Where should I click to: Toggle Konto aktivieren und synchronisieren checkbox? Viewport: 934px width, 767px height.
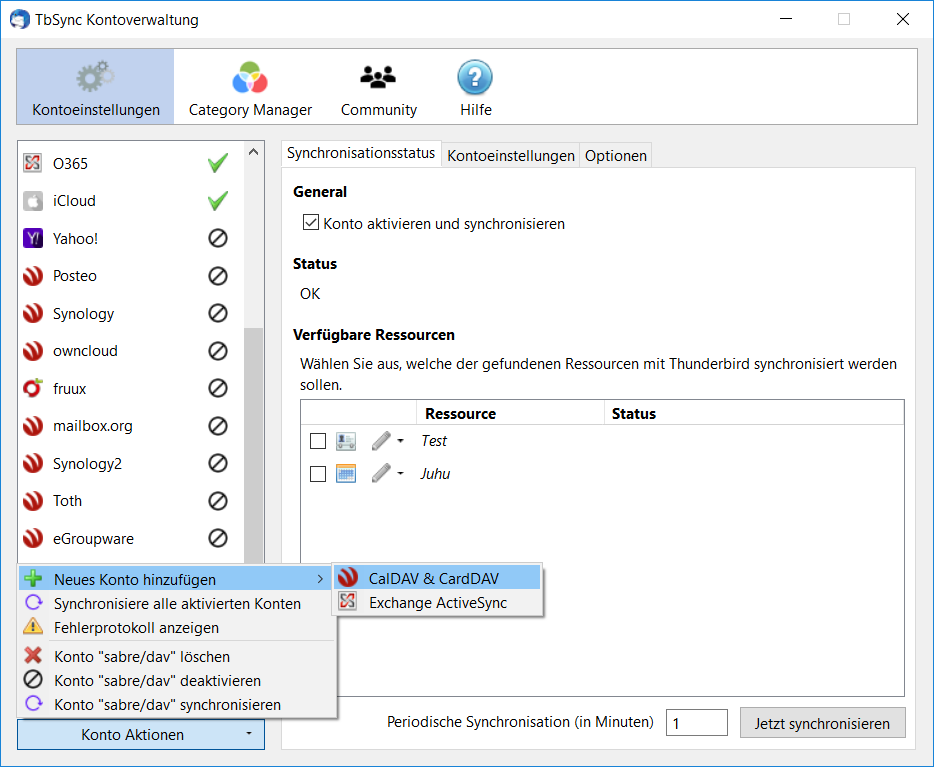coord(310,223)
